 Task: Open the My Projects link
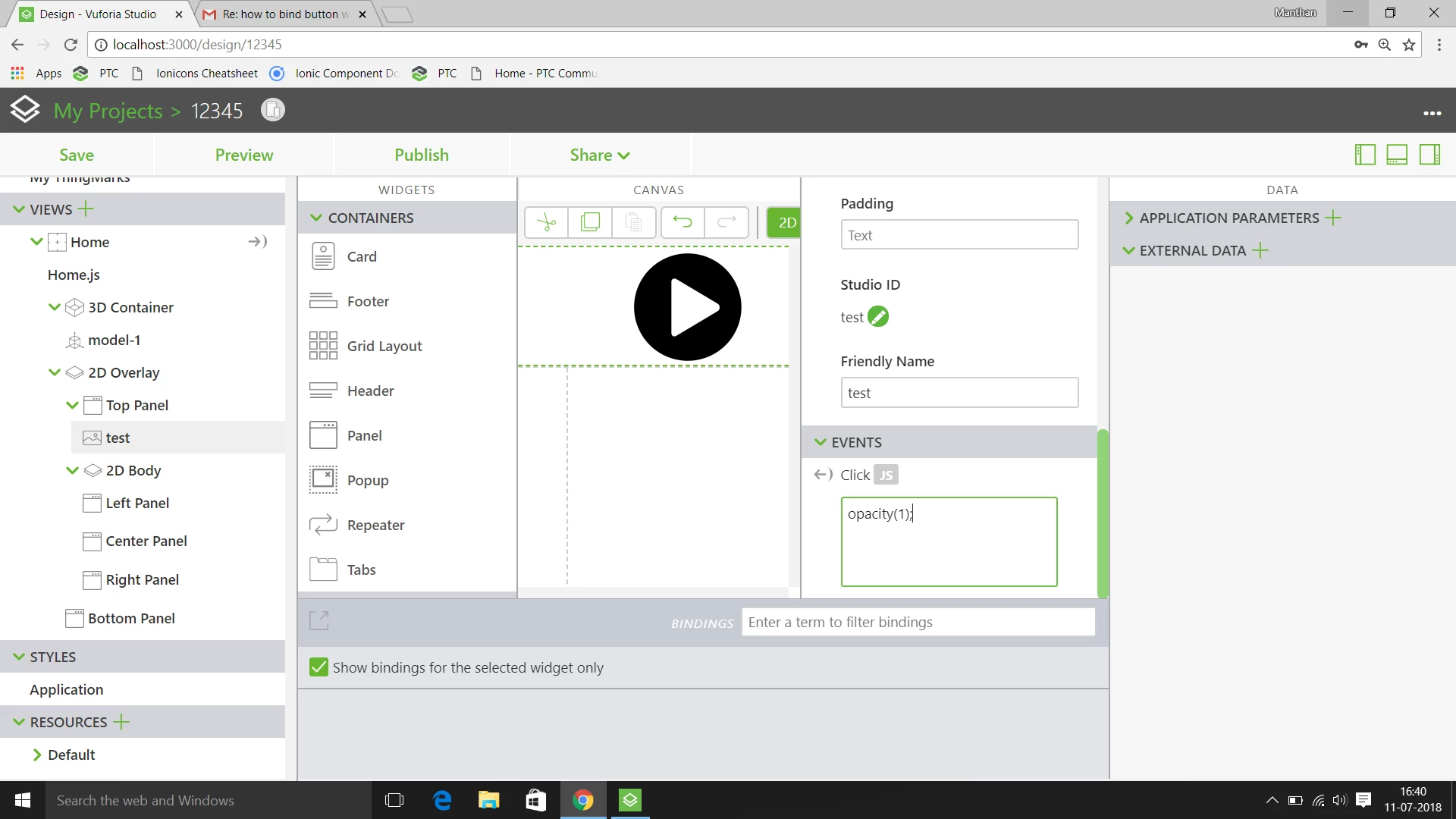click(108, 111)
